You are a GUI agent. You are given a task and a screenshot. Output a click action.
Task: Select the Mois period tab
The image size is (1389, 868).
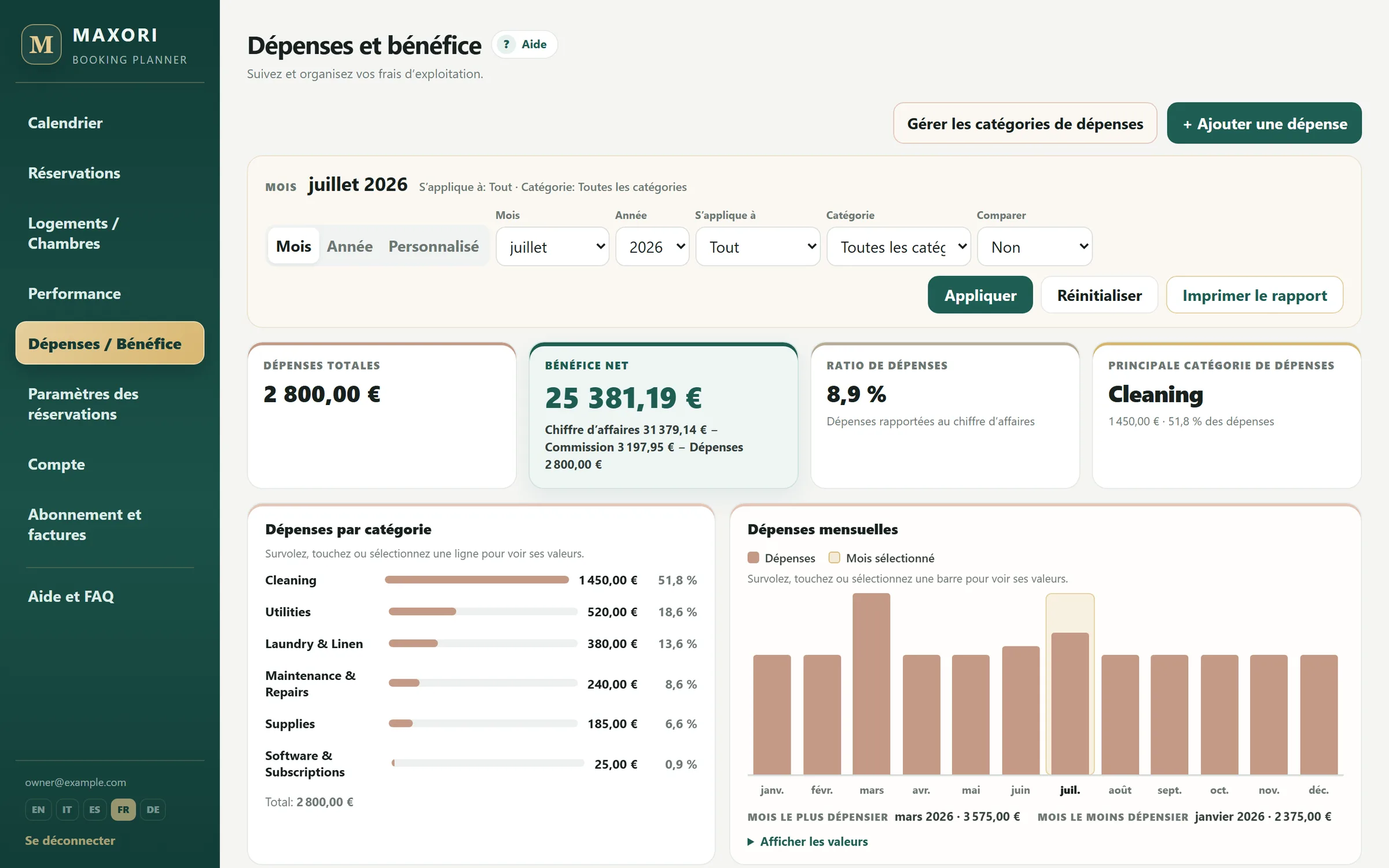[293, 247]
